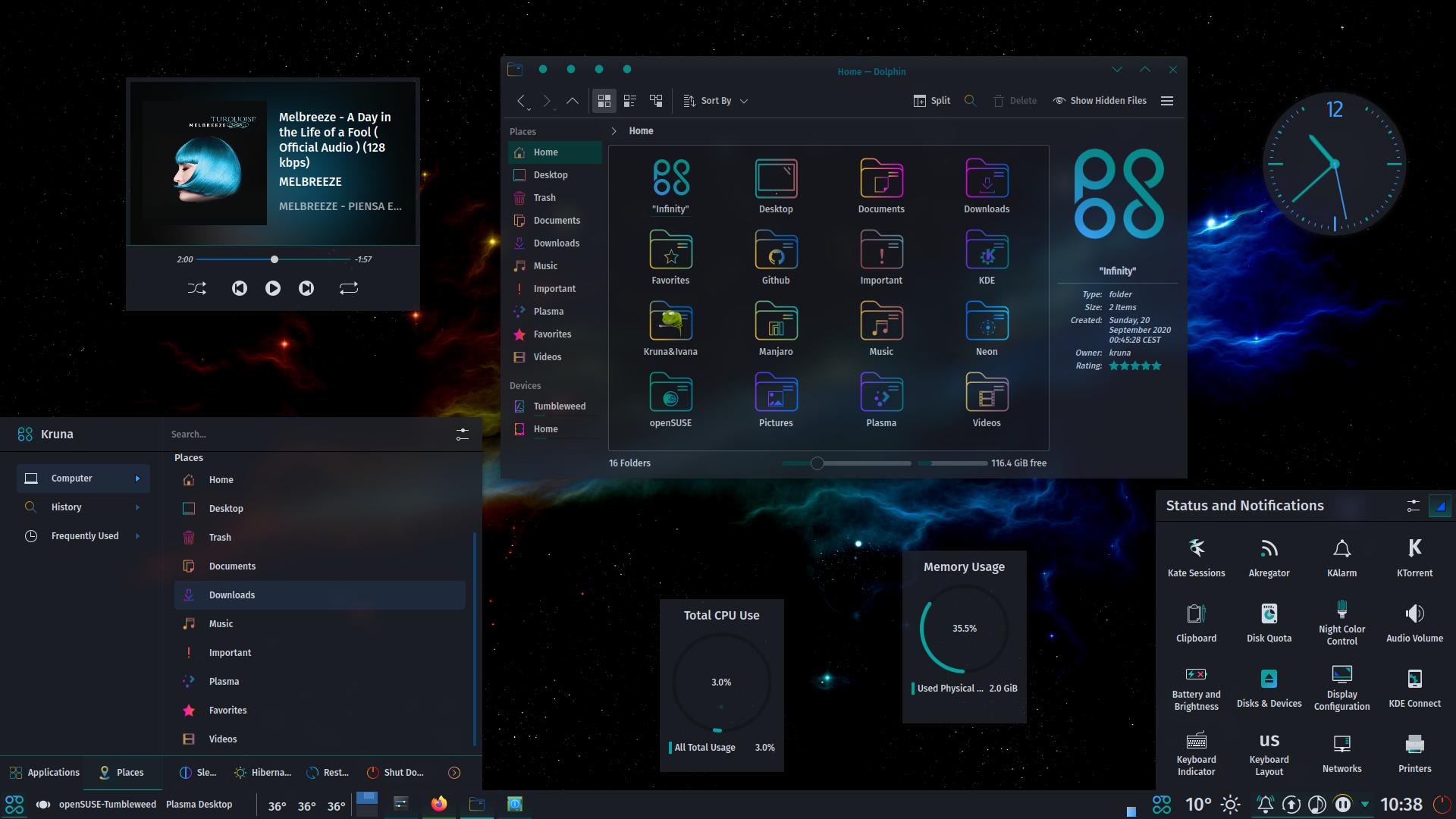The height and width of the screenshot is (819, 1456).
Task: Expand the History category arrow in Kruna
Action: (x=137, y=507)
